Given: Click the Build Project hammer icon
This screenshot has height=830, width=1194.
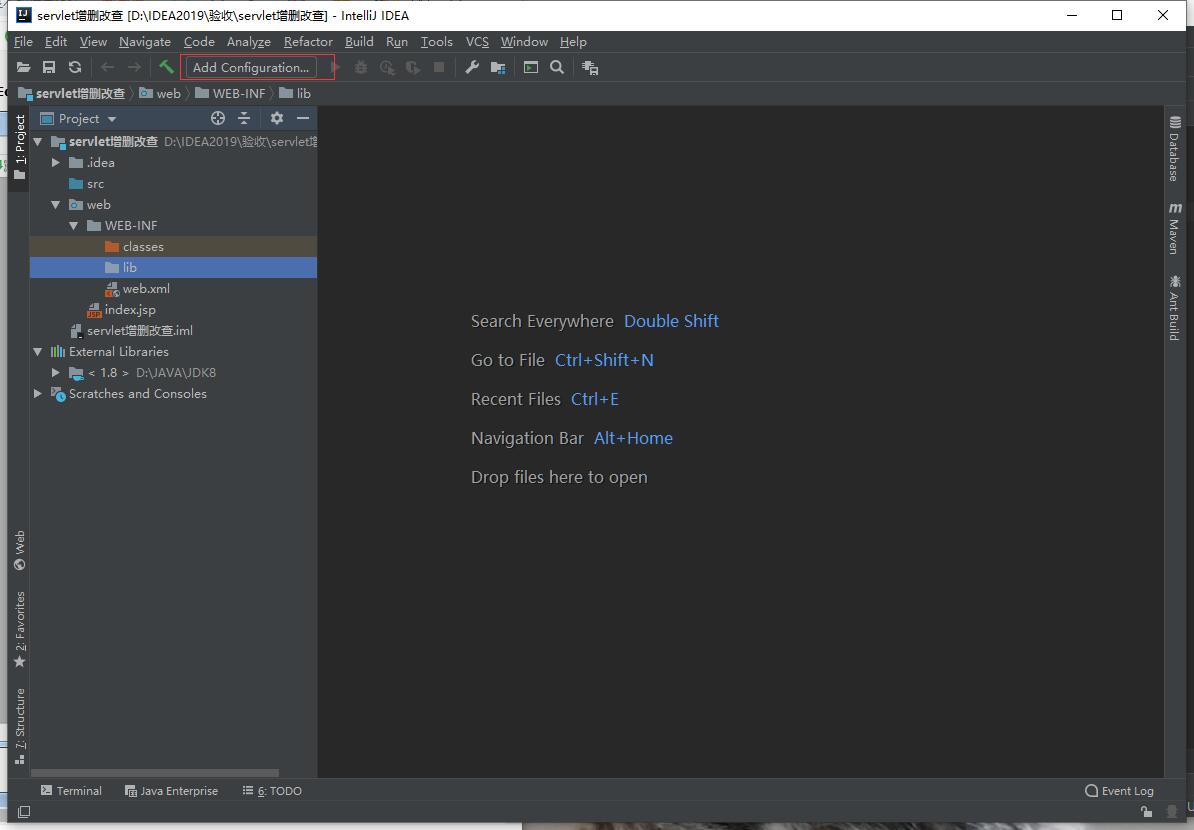Looking at the screenshot, I should point(166,67).
